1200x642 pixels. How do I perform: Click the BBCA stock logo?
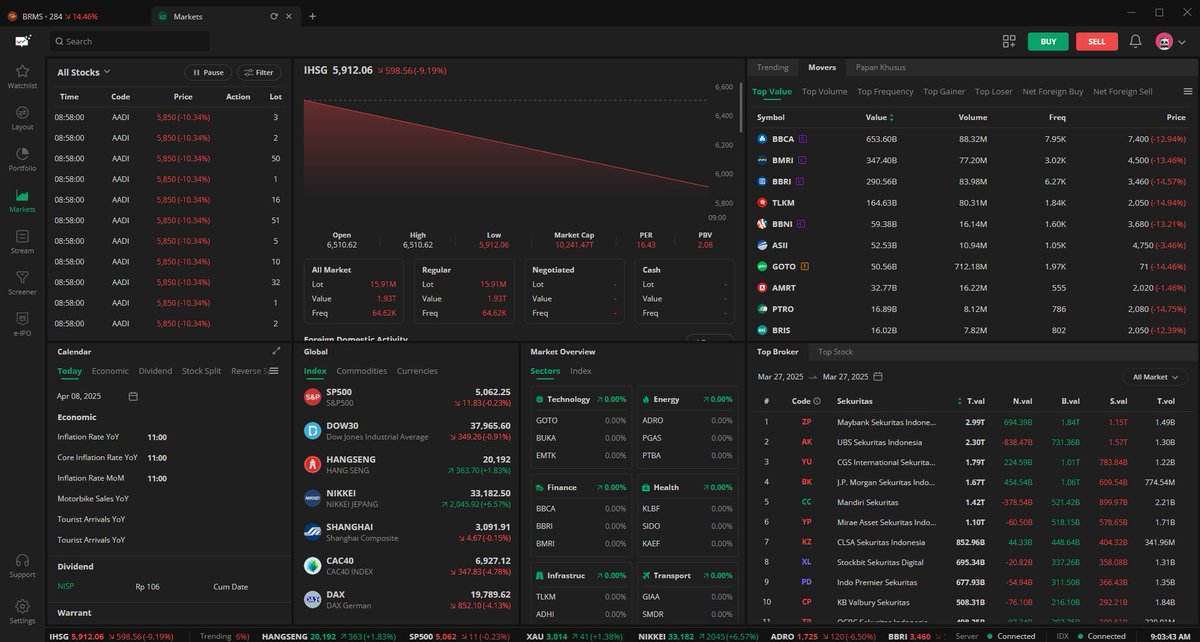pyautogui.click(x=762, y=139)
